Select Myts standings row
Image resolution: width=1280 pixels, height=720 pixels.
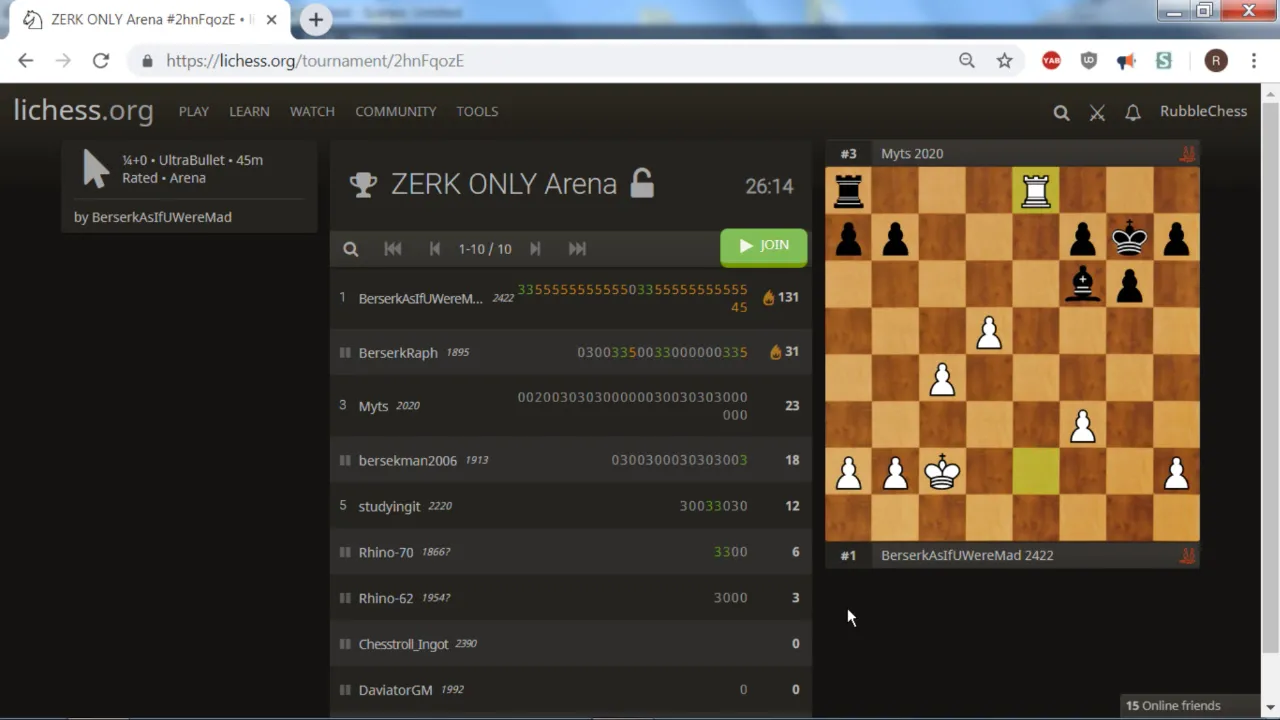tap(571, 406)
